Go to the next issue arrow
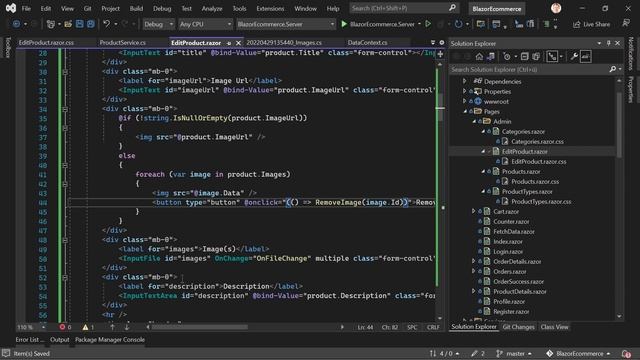Image resolution: width=640 pixels, height=360 pixels. pos(127,327)
